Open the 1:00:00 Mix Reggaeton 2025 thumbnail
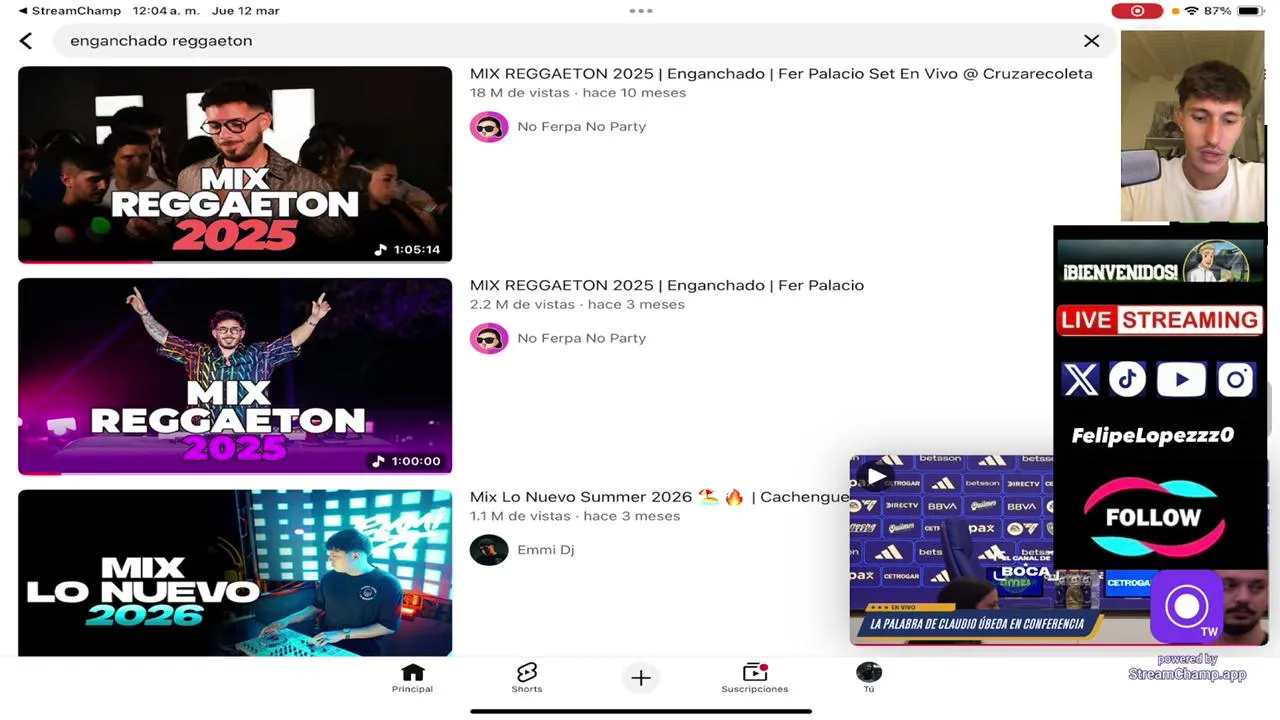The width and height of the screenshot is (1280, 720). click(x=235, y=376)
